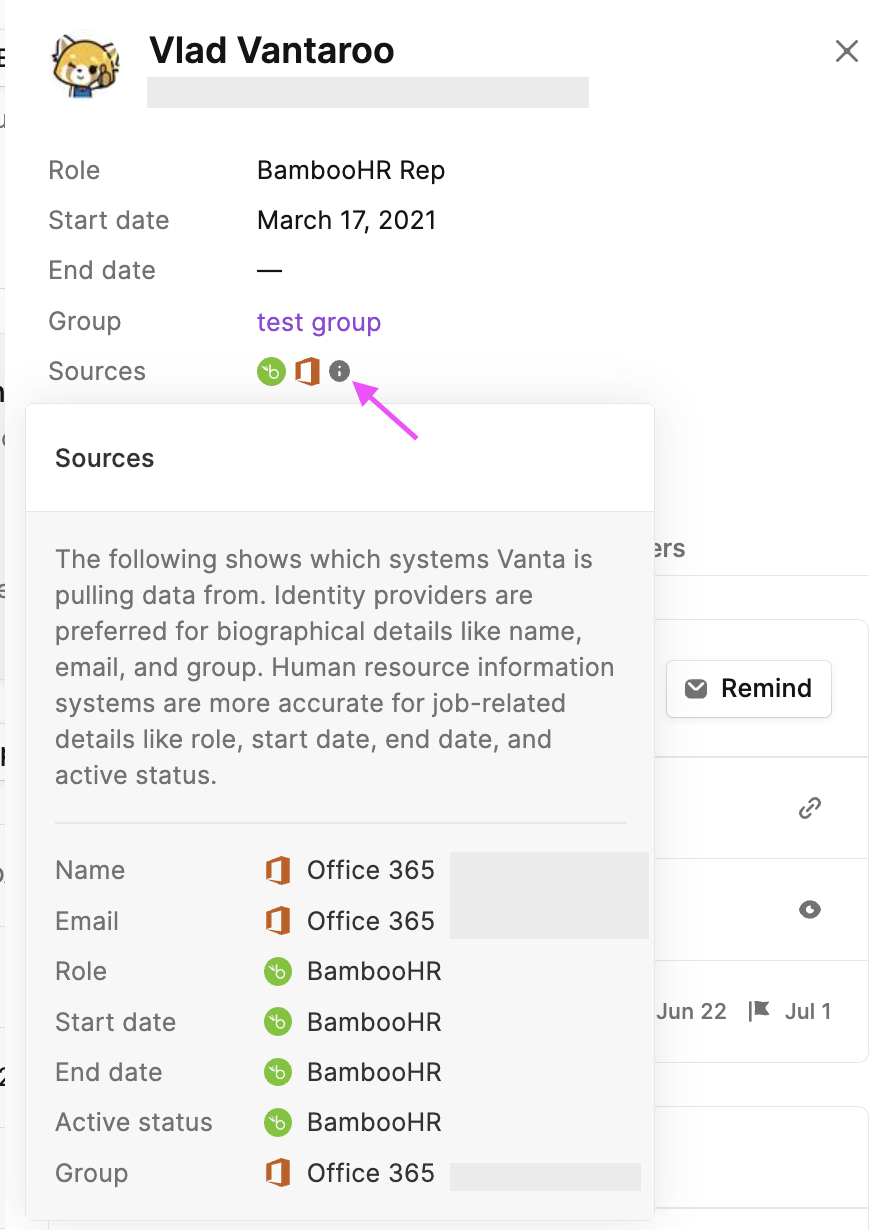
Task: Click the BambooHR icon in Active status row
Action: pos(277,1122)
